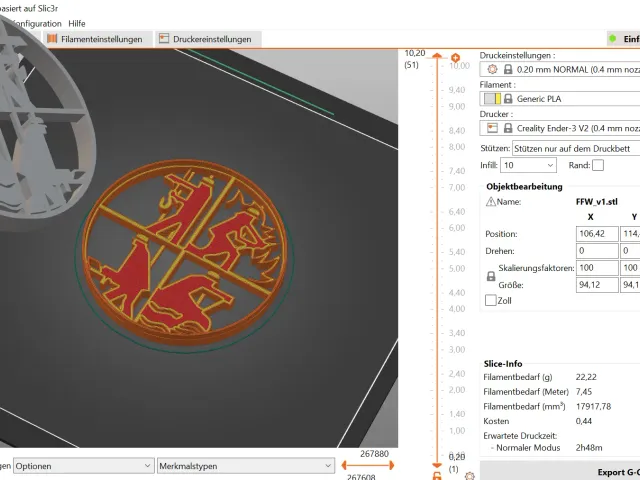
Task: Open the Merkmalstypen view dropdown
Action: (246, 466)
